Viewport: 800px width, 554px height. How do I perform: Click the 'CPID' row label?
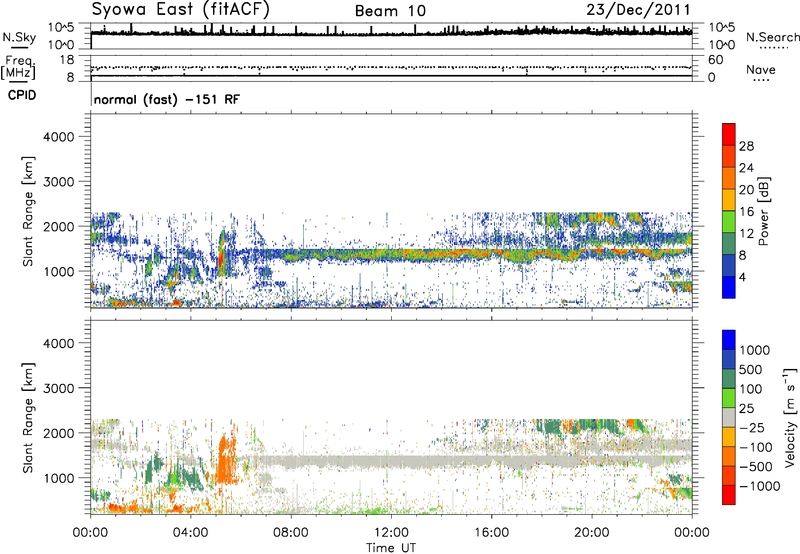click(x=22, y=95)
